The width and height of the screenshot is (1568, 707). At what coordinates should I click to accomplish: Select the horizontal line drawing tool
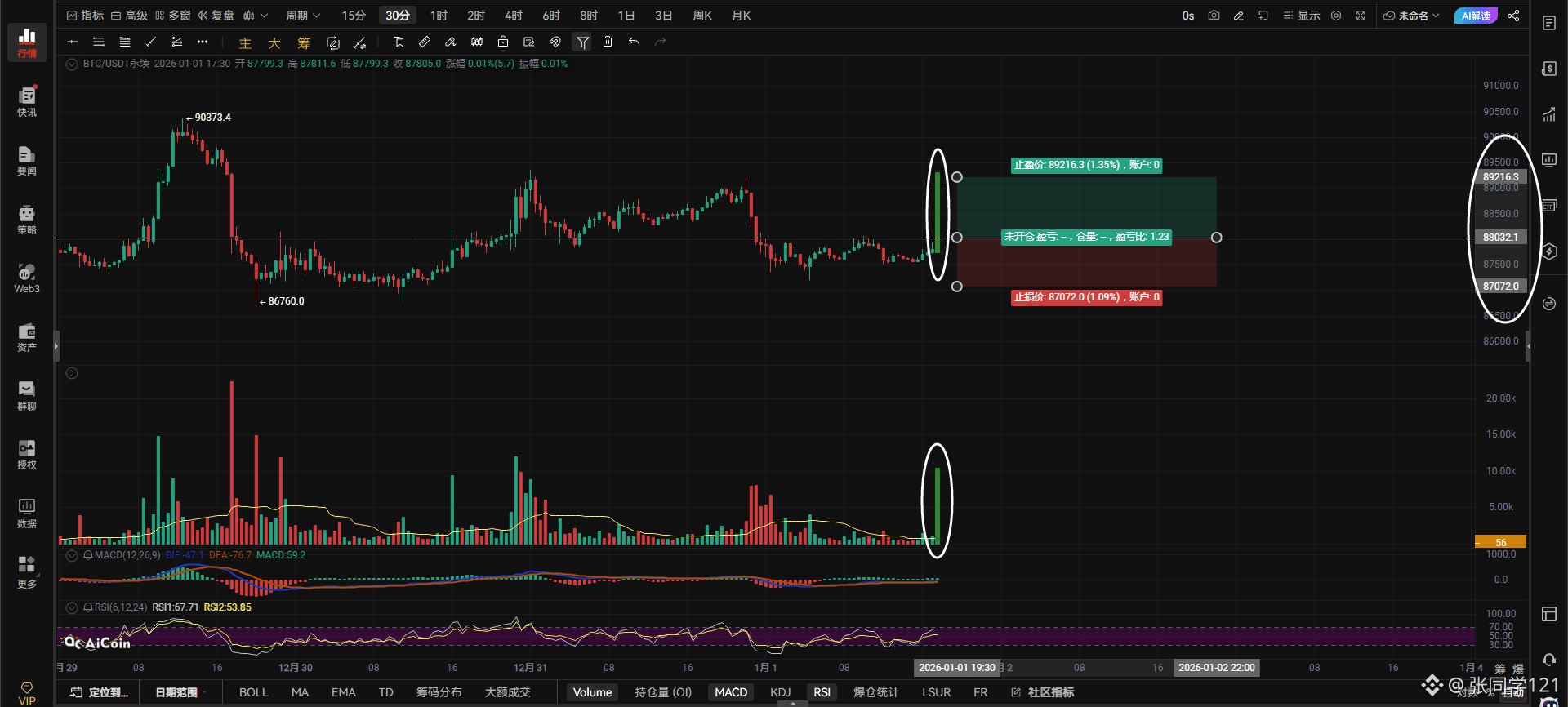73,42
